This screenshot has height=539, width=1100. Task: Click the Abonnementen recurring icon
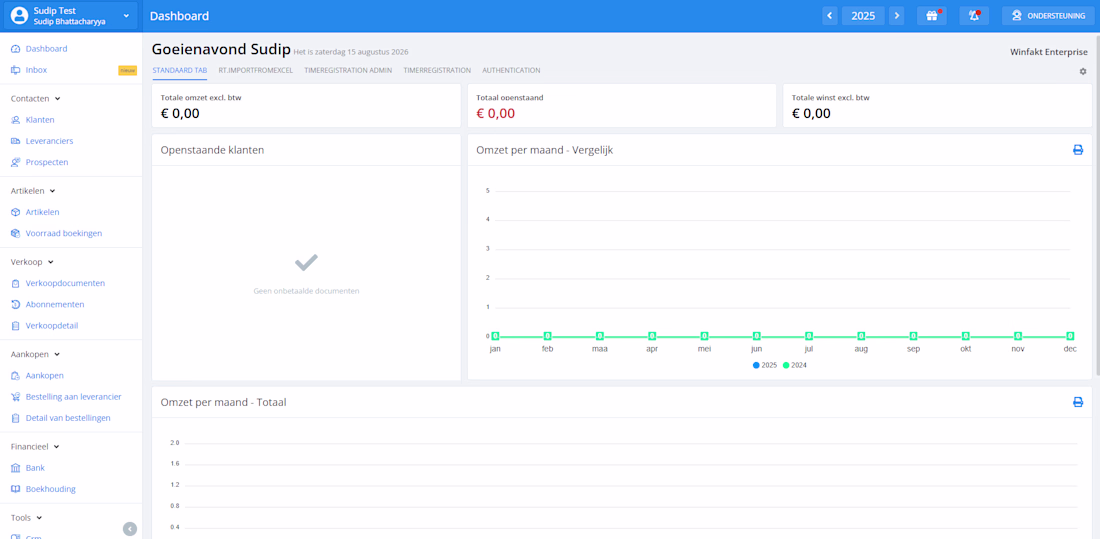(15, 304)
